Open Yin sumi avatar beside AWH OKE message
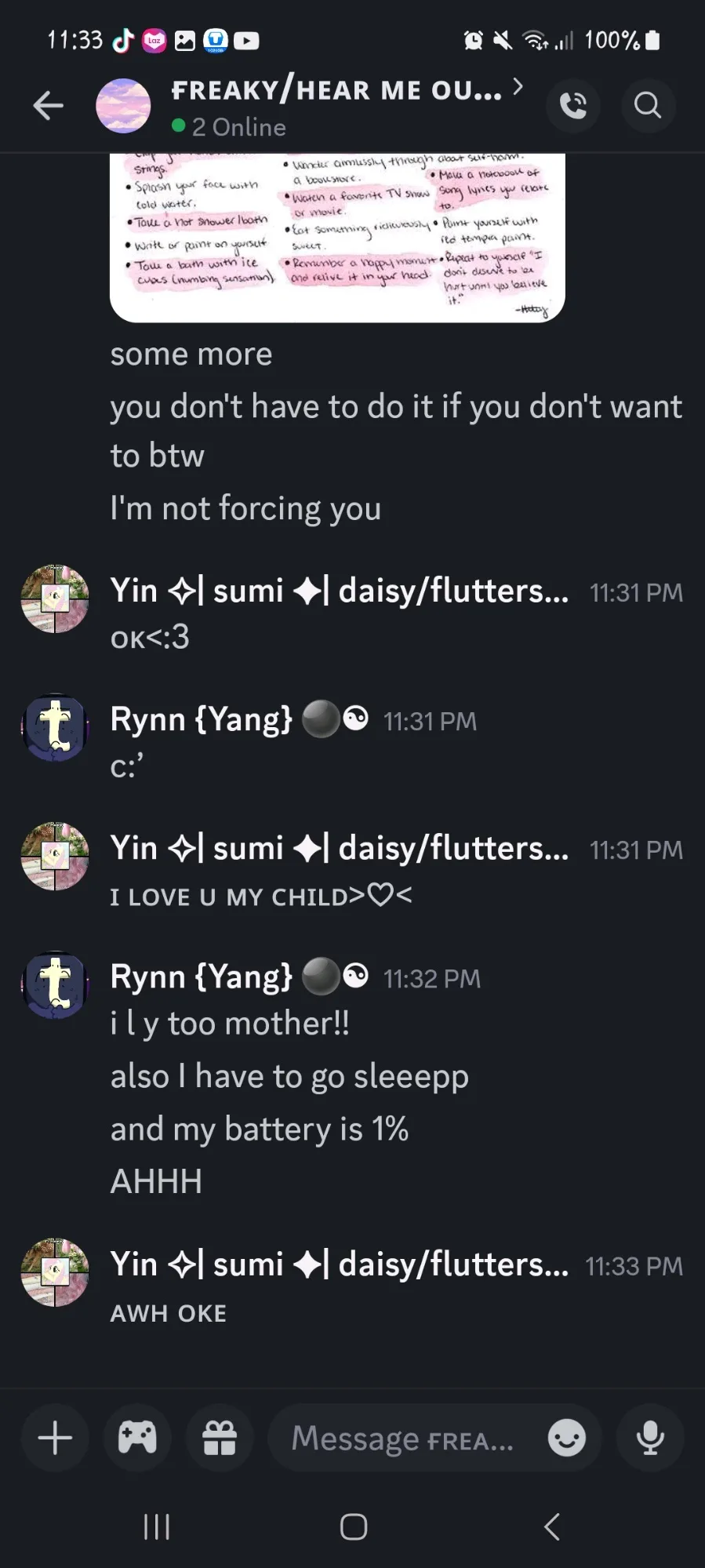This screenshot has height=1568, width=705. tap(55, 1271)
